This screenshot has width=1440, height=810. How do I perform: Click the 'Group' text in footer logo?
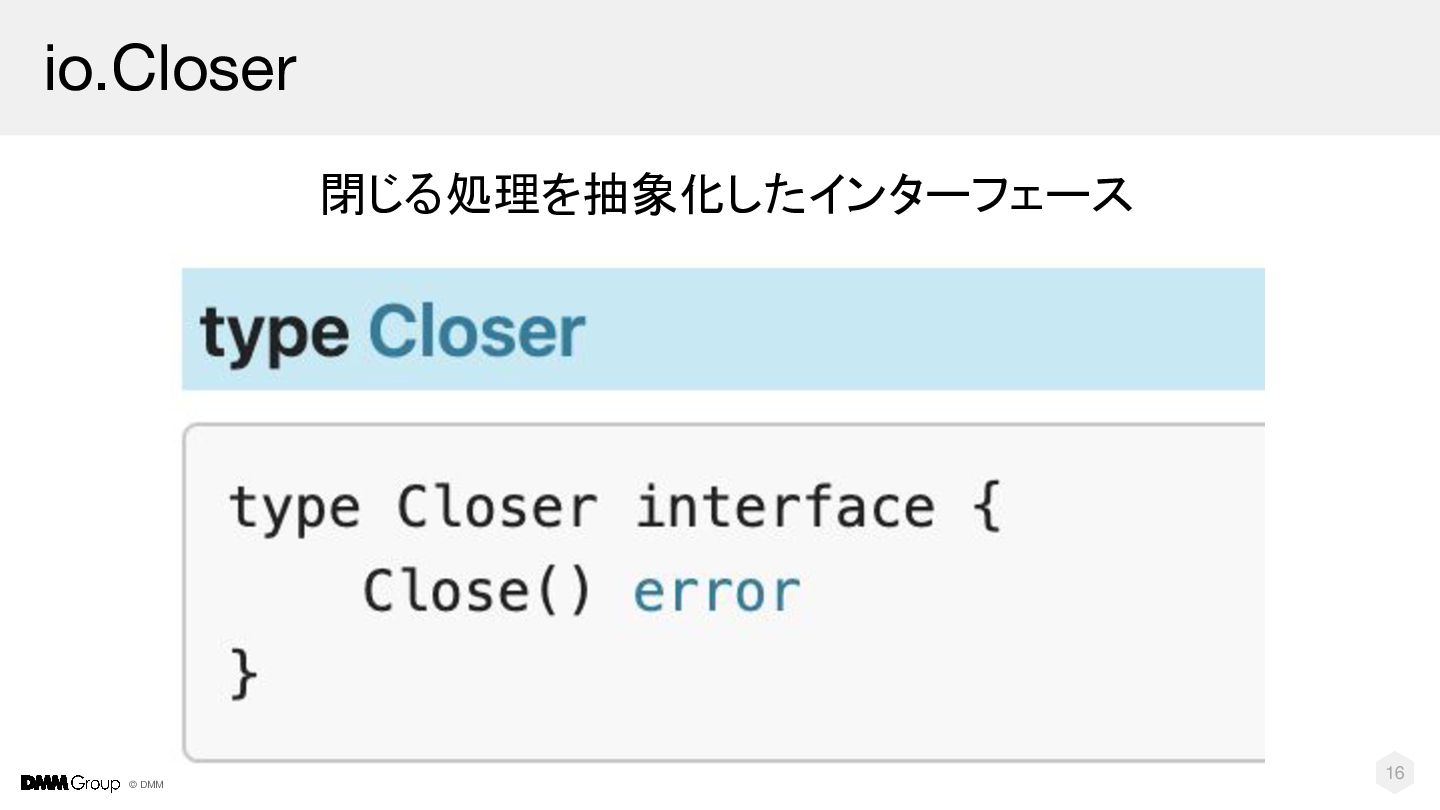[x=95, y=783]
